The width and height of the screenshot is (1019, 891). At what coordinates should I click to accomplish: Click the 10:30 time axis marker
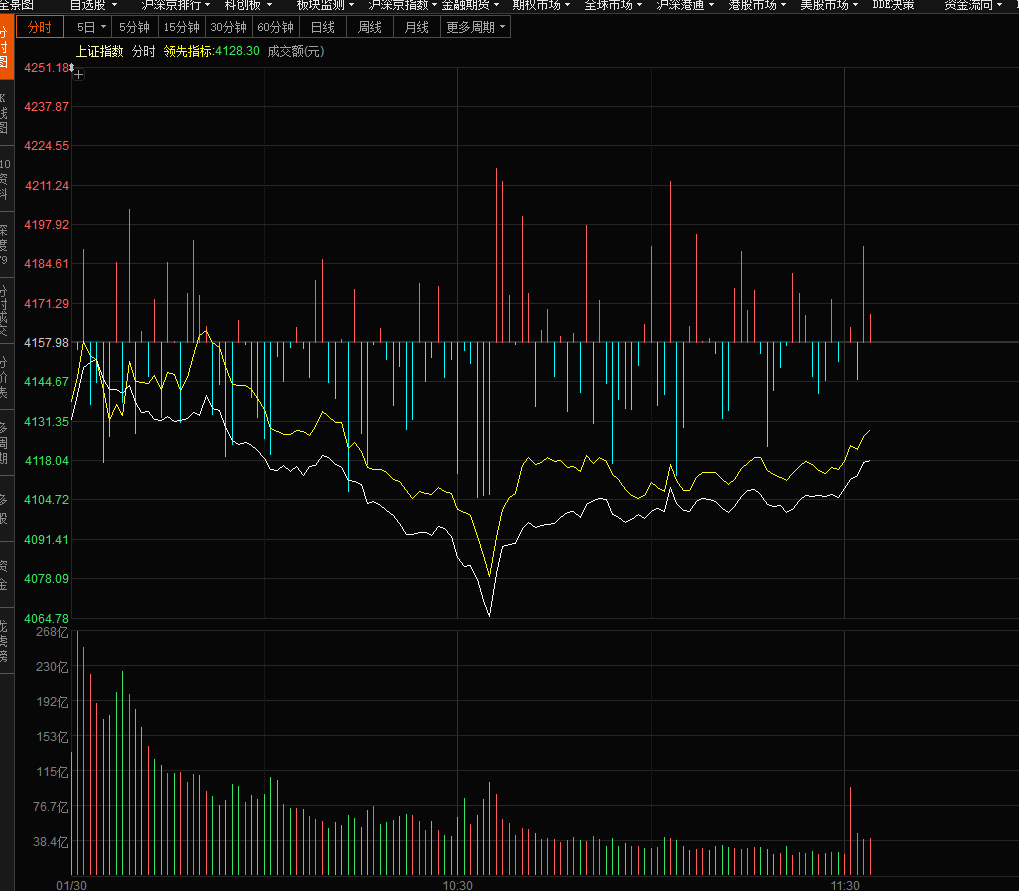pos(457,885)
